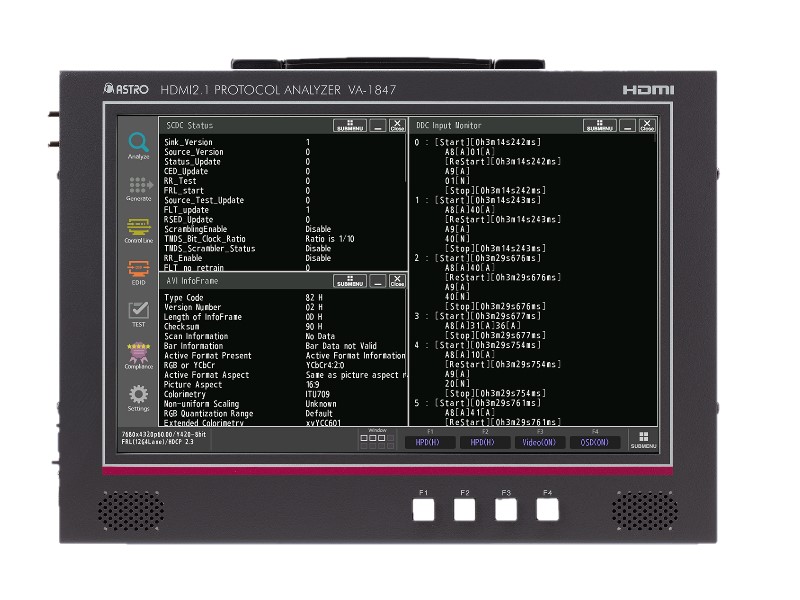This screenshot has width=800, height=600.
Task: Select DDC entry 3 Start line
Action: point(478,316)
